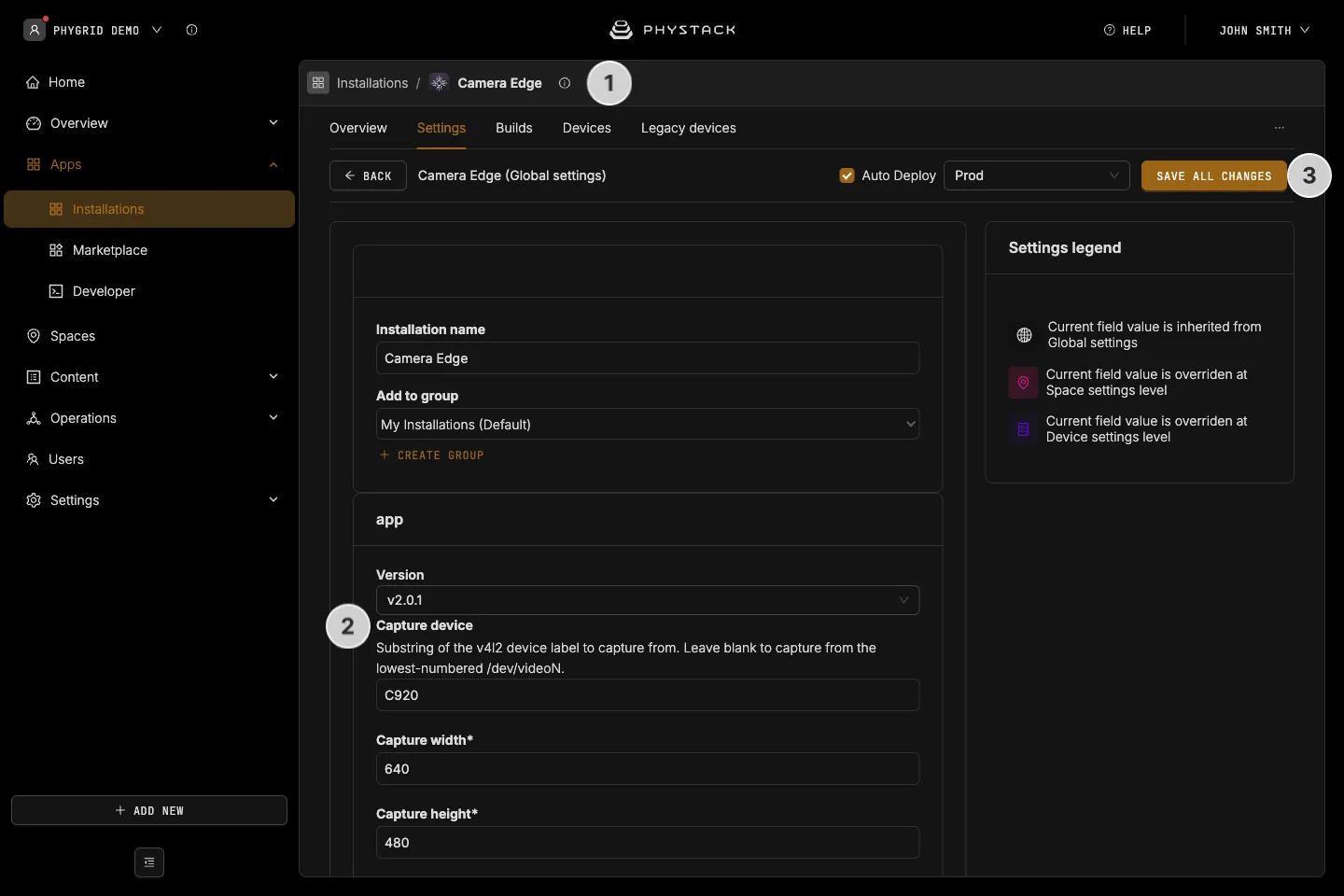Open the PHYGRID DEMO tenant switcher
Image resolution: width=1344 pixels, height=896 pixels.
(93, 30)
